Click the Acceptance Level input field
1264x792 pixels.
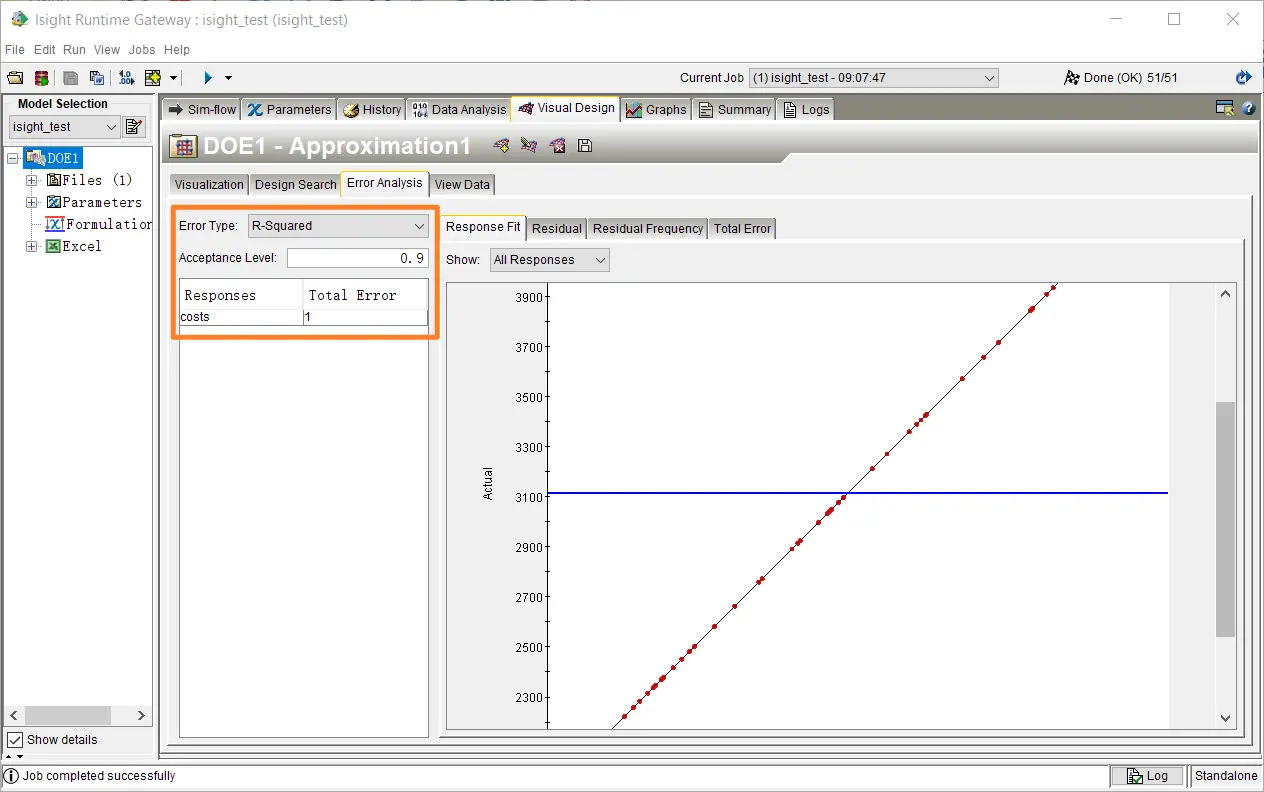(x=357, y=258)
